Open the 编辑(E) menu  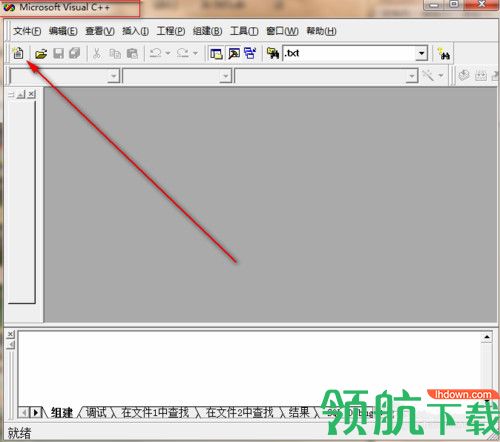(x=63, y=31)
